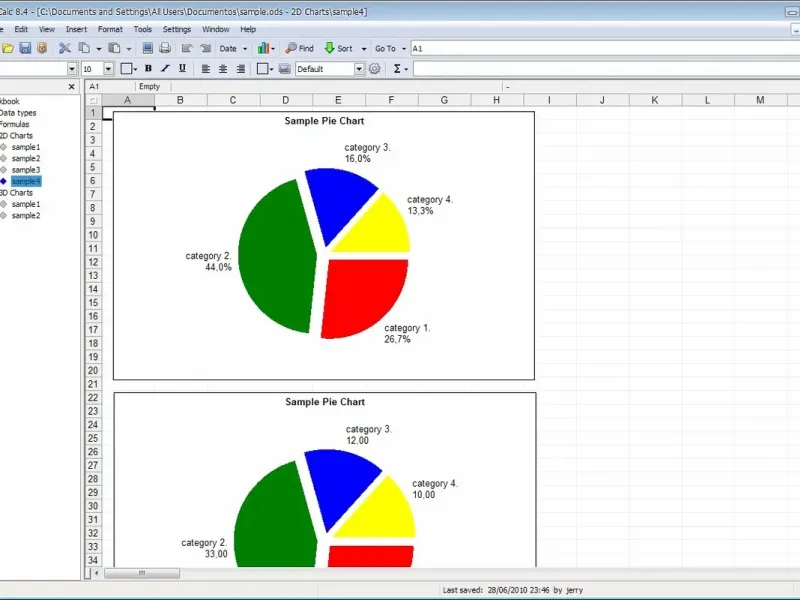The width and height of the screenshot is (800, 600).
Task: Select the Formulas tree item
Action: point(14,124)
